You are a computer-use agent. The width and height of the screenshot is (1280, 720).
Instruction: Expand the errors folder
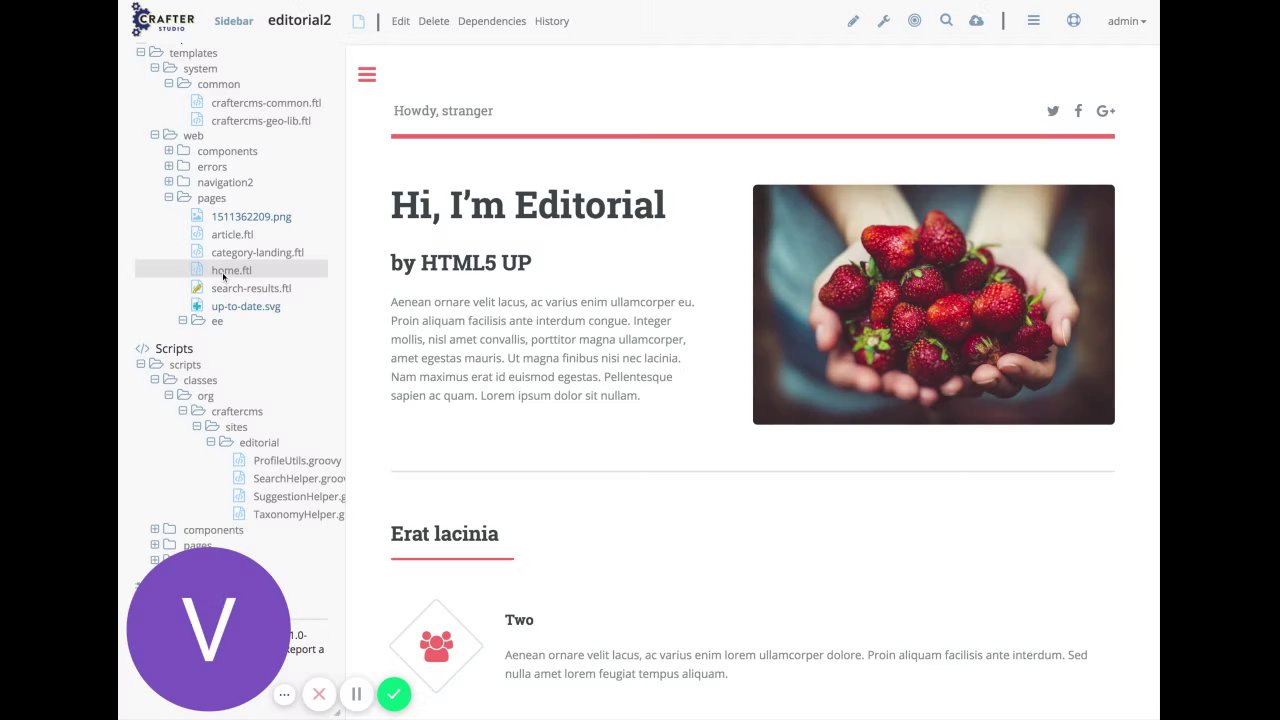pos(169,166)
